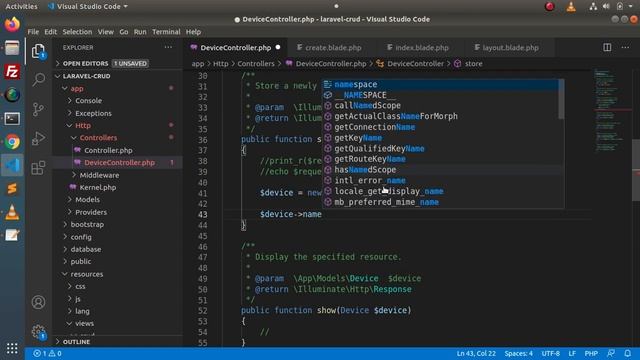Select hasNamedScope autocomplete suggestion
640x360 pixels.
click(440, 169)
